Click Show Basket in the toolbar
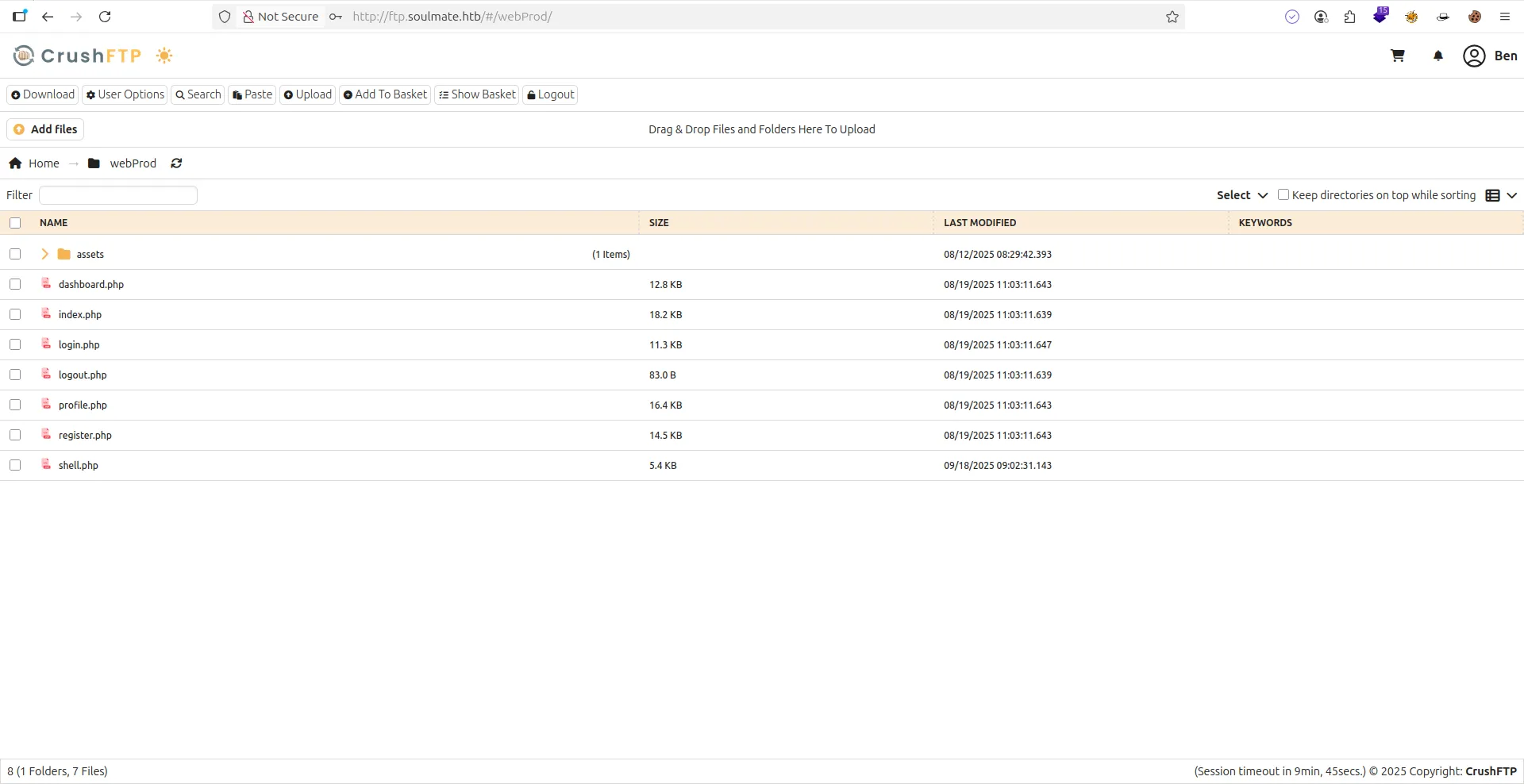1524x784 pixels. click(x=477, y=94)
